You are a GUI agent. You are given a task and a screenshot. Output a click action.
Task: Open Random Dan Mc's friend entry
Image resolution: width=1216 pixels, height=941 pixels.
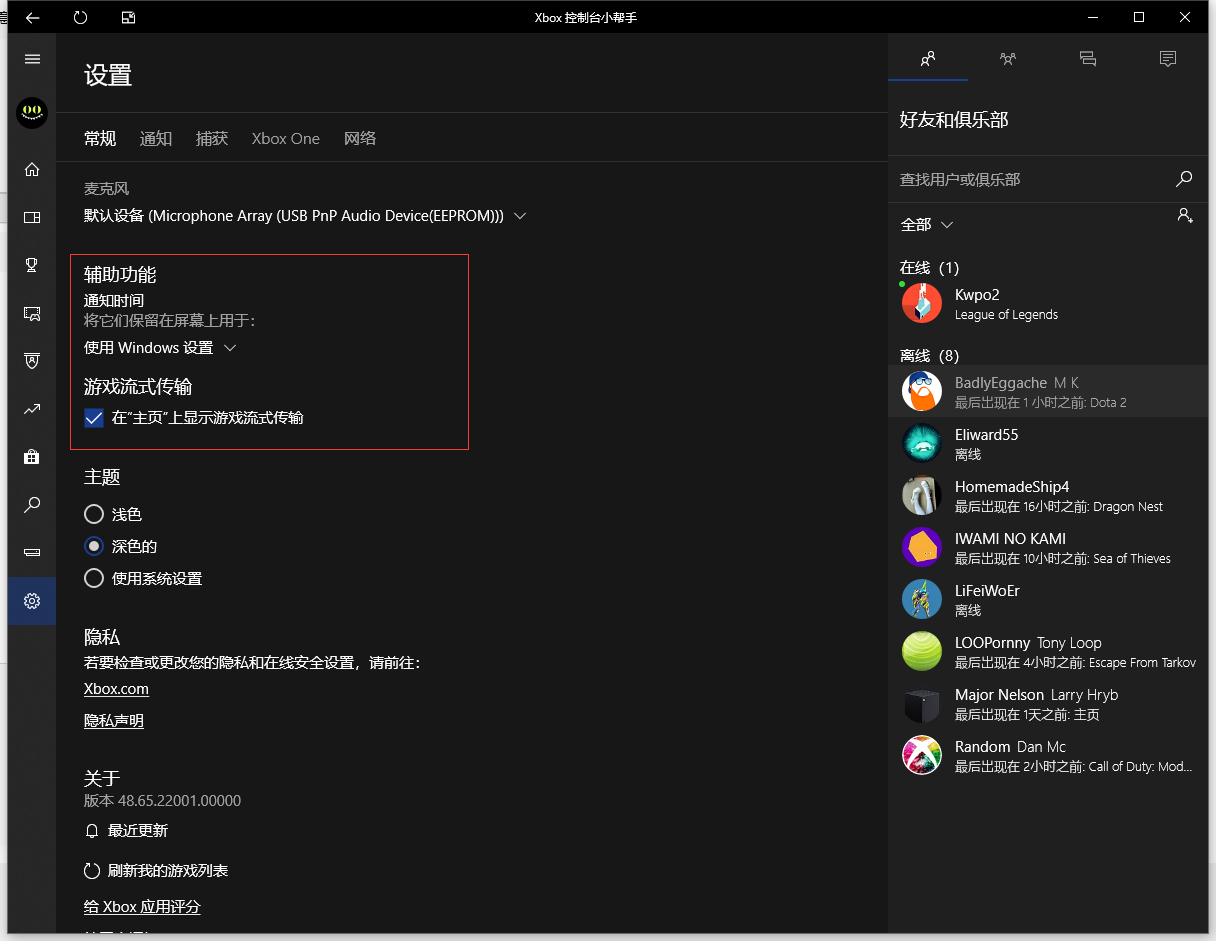(1048, 755)
